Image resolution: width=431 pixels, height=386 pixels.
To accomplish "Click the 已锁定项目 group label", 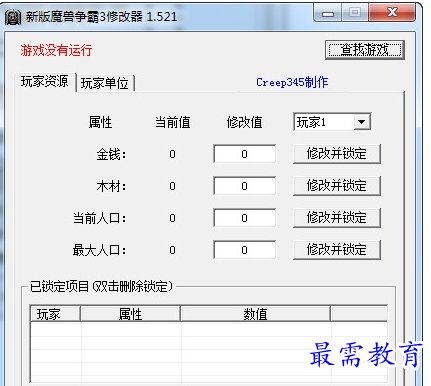I will tap(102, 286).
